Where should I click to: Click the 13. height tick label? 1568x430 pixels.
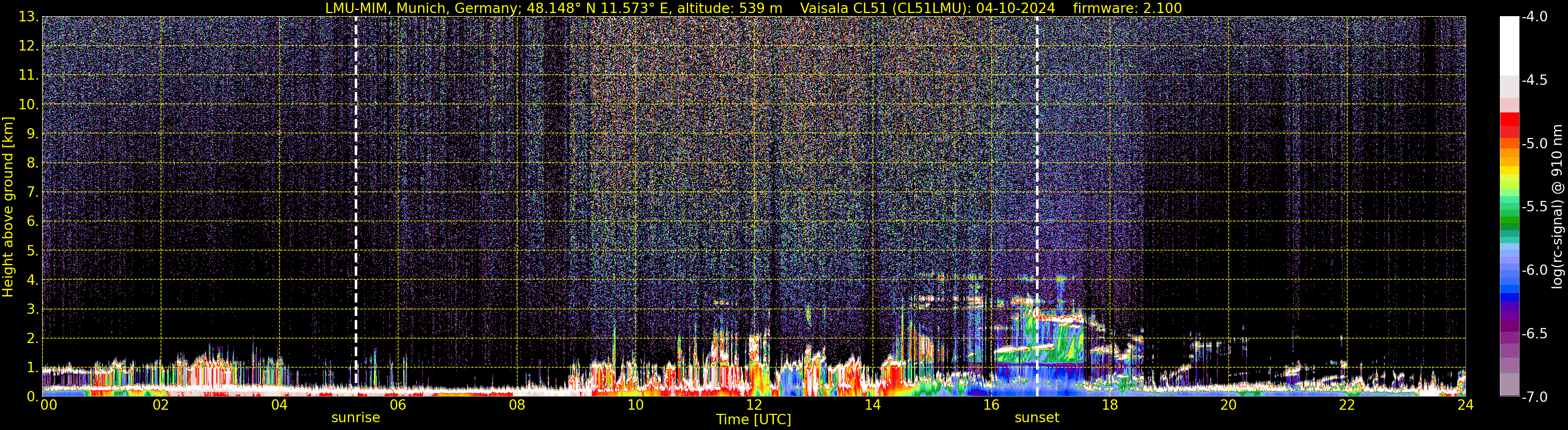(x=28, y=17)
